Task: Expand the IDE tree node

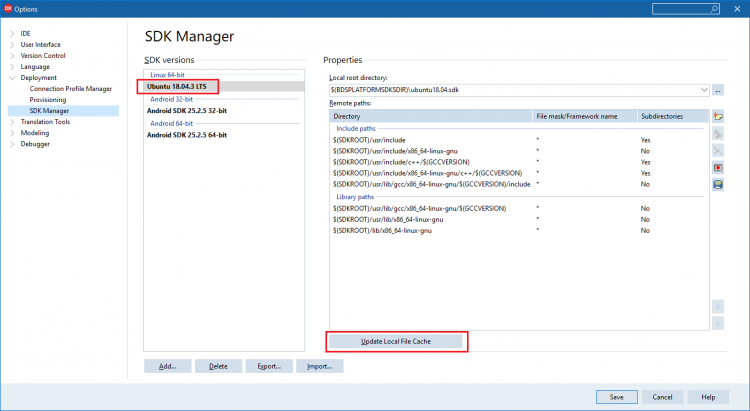Action: (x=12, y=33)
